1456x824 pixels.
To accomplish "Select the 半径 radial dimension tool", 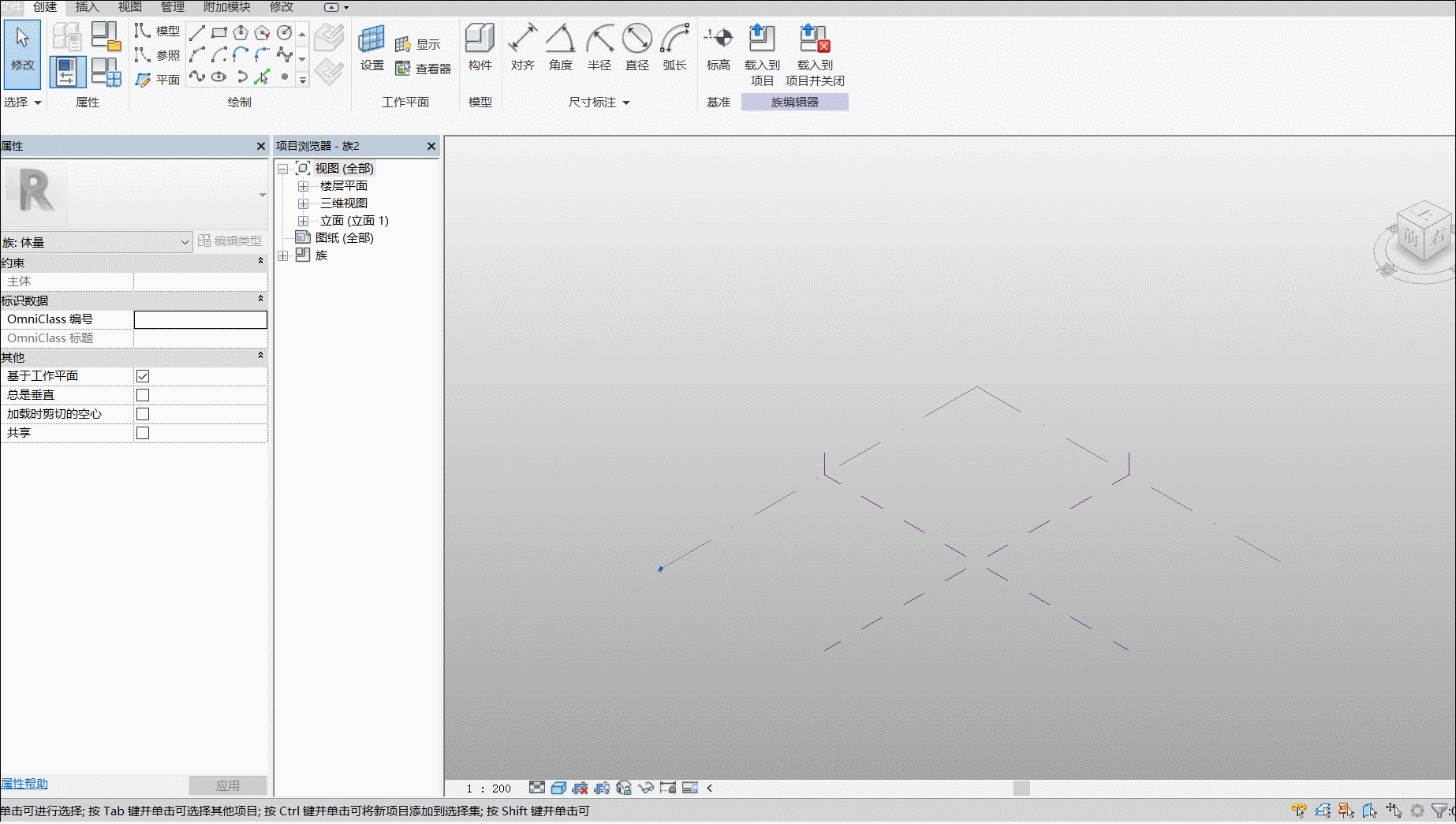I will click(599, 48).
